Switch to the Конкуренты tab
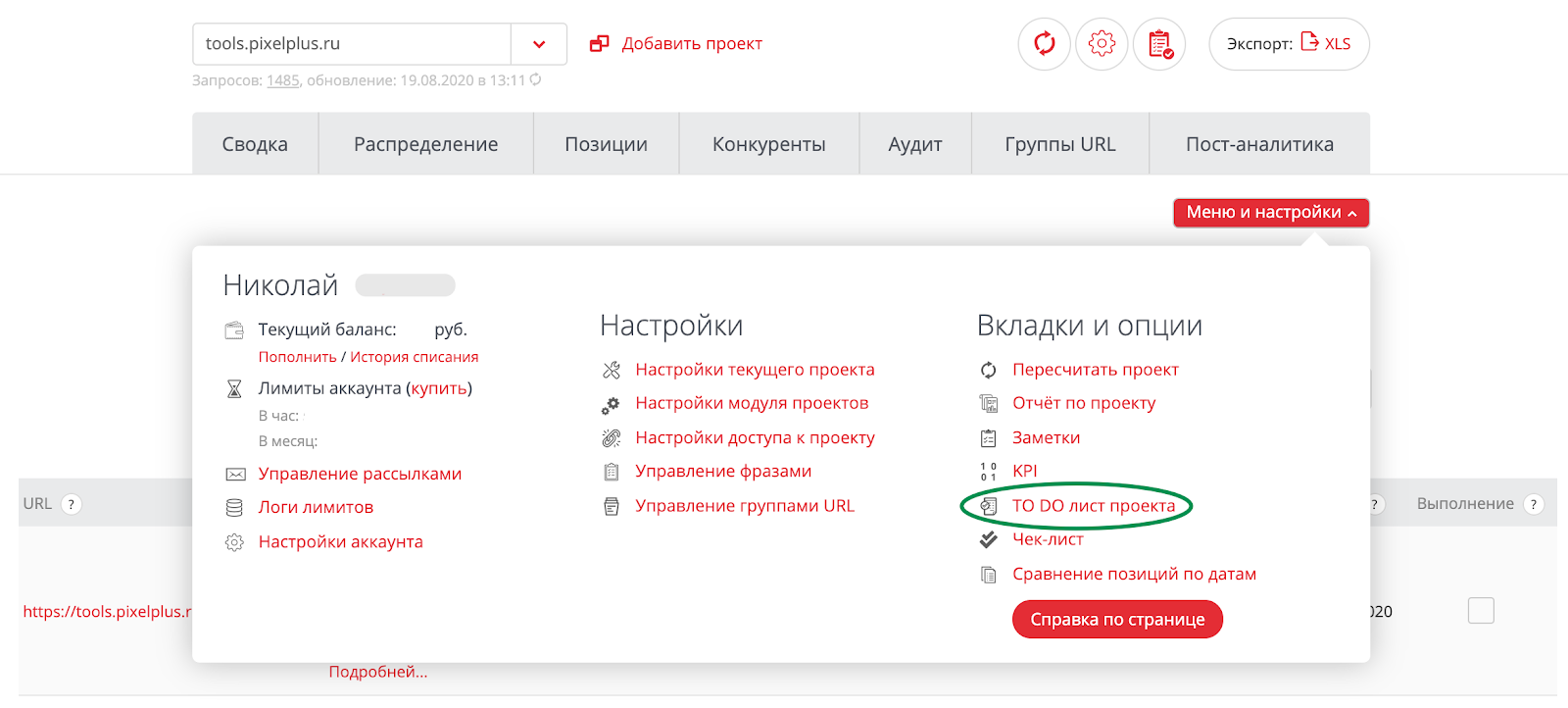 (x=769, y=144)
